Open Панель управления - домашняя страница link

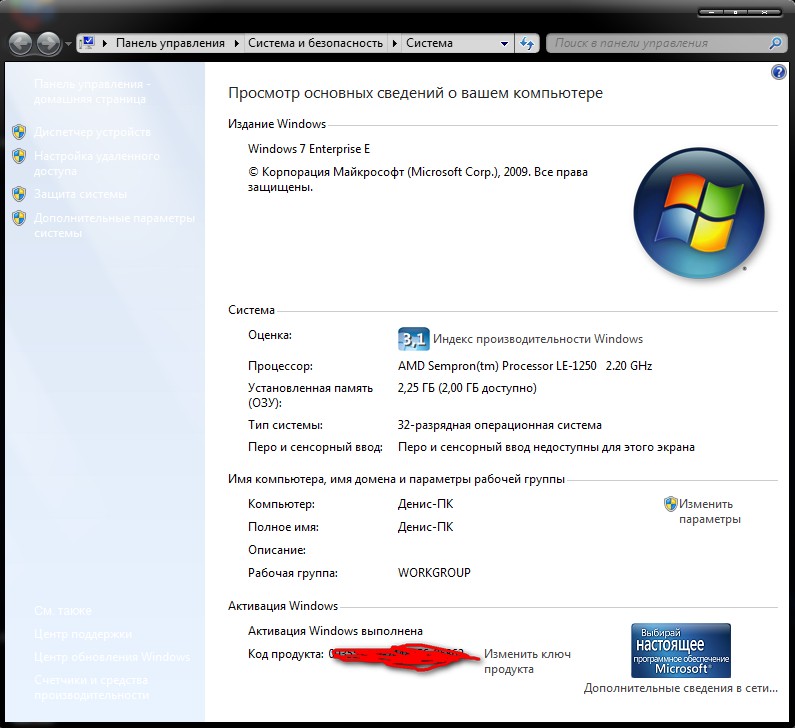[92, 91]
